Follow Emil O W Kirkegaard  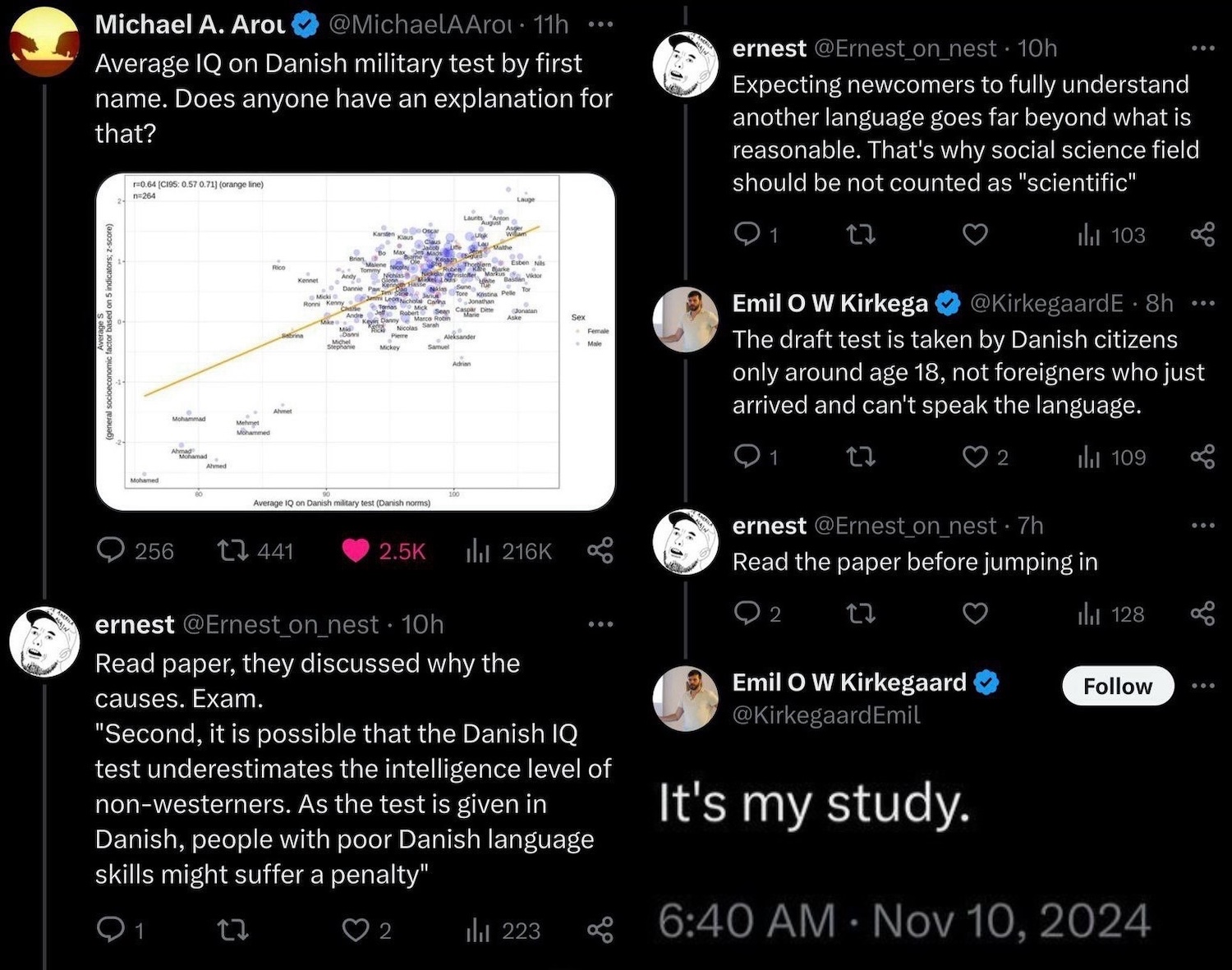1117,686
